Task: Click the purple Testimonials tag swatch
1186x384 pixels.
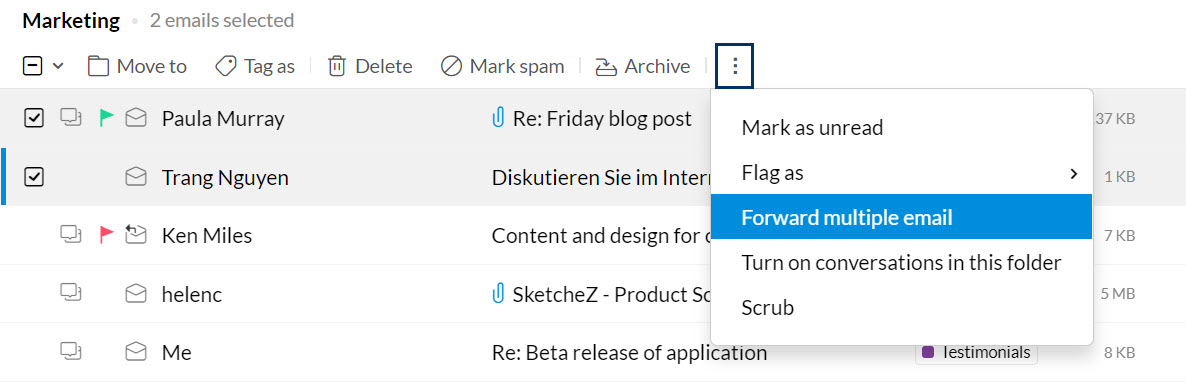Action: click(x=928, y=352)
